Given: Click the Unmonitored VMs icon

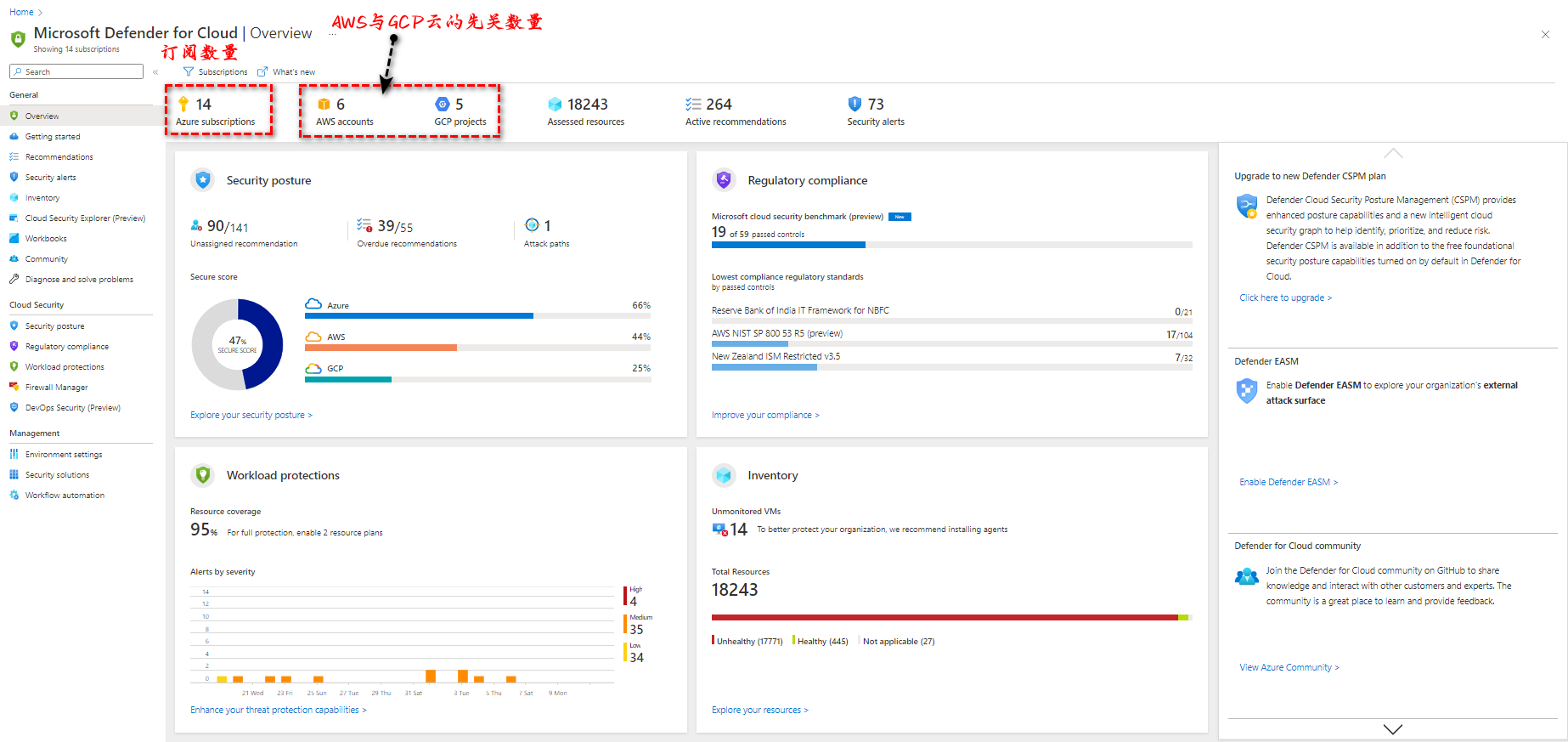Looking at the screenshot, I should coord(719,530).
